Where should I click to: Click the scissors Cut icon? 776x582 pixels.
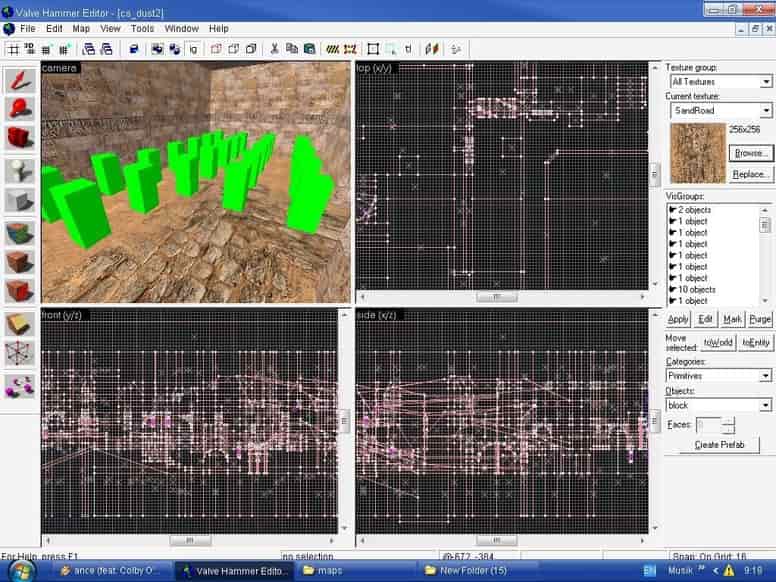(x=274, y=48)
